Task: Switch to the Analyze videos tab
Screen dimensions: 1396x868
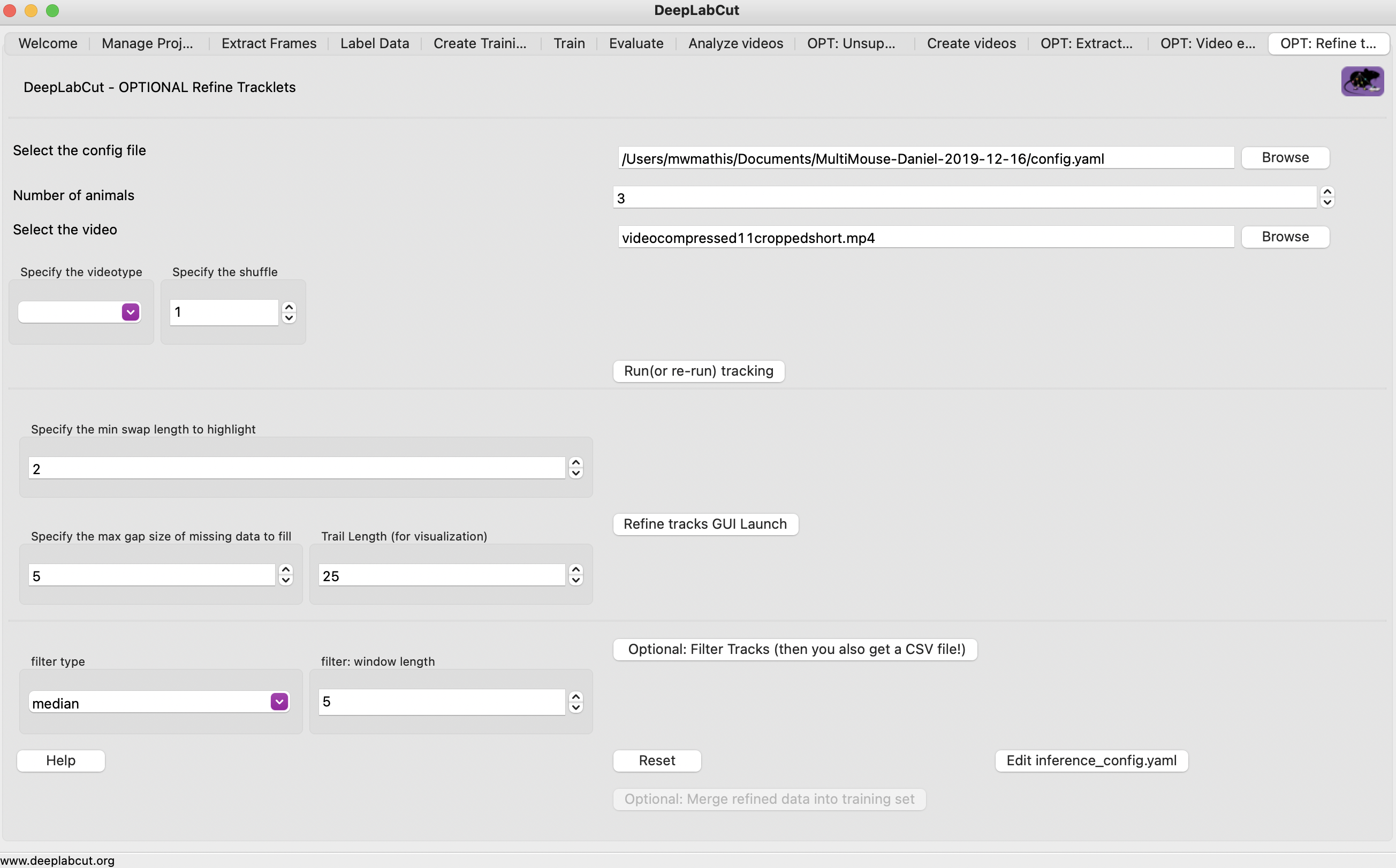Action: coord(735,43)
